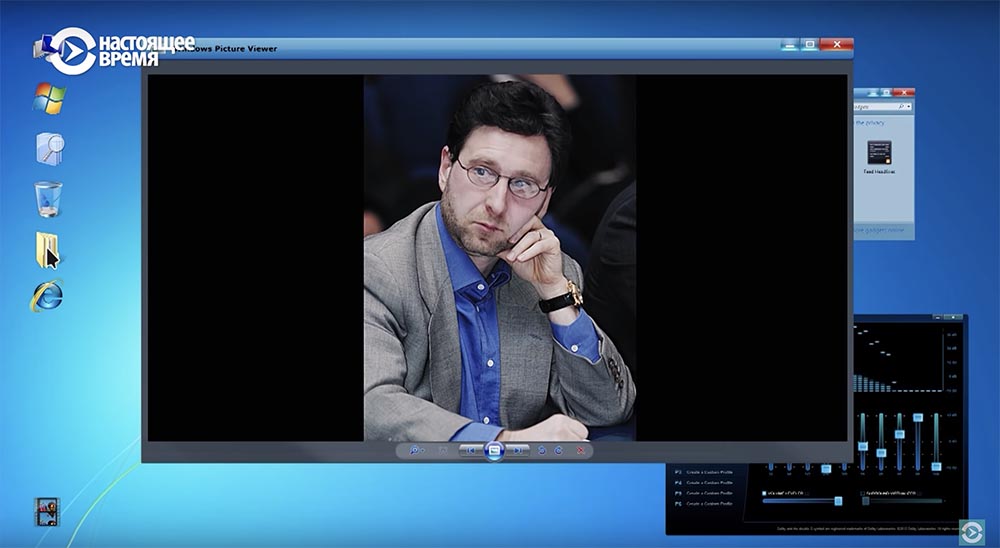Screen dimensions: 1000x548
Task: Click the get more gadgets online link
Action: coord(879,230)
